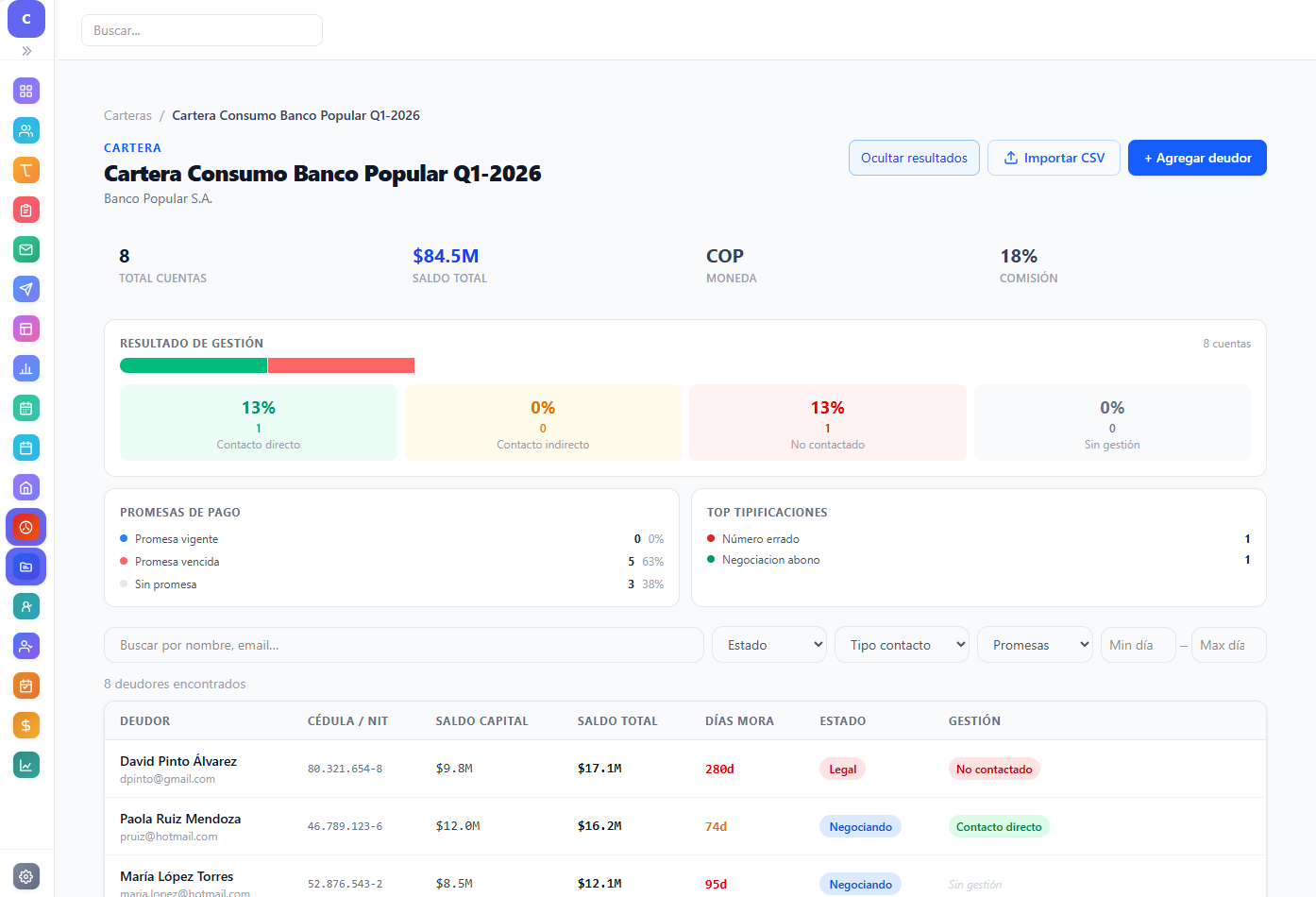Open the settings gear icon
This screenshot has width=1316, height=897.
coord(26,876)
